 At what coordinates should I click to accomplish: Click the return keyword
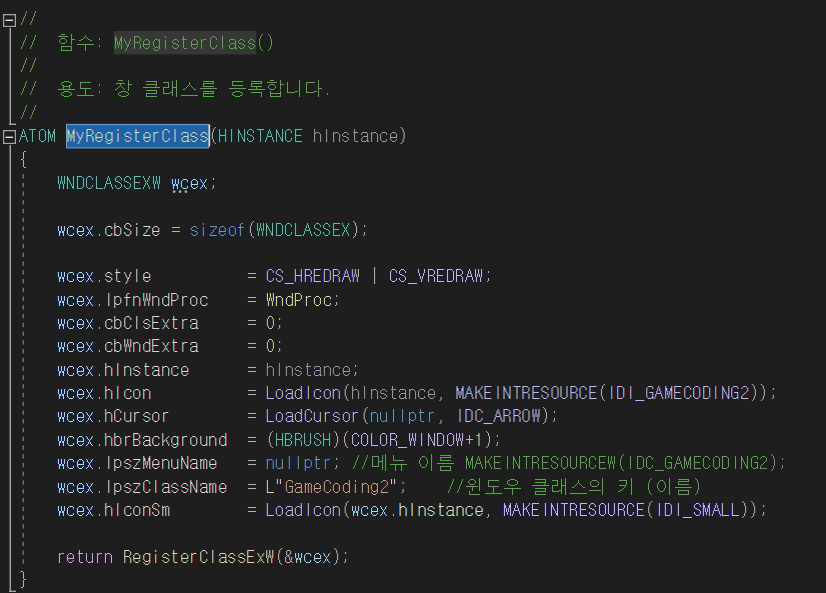85,557
